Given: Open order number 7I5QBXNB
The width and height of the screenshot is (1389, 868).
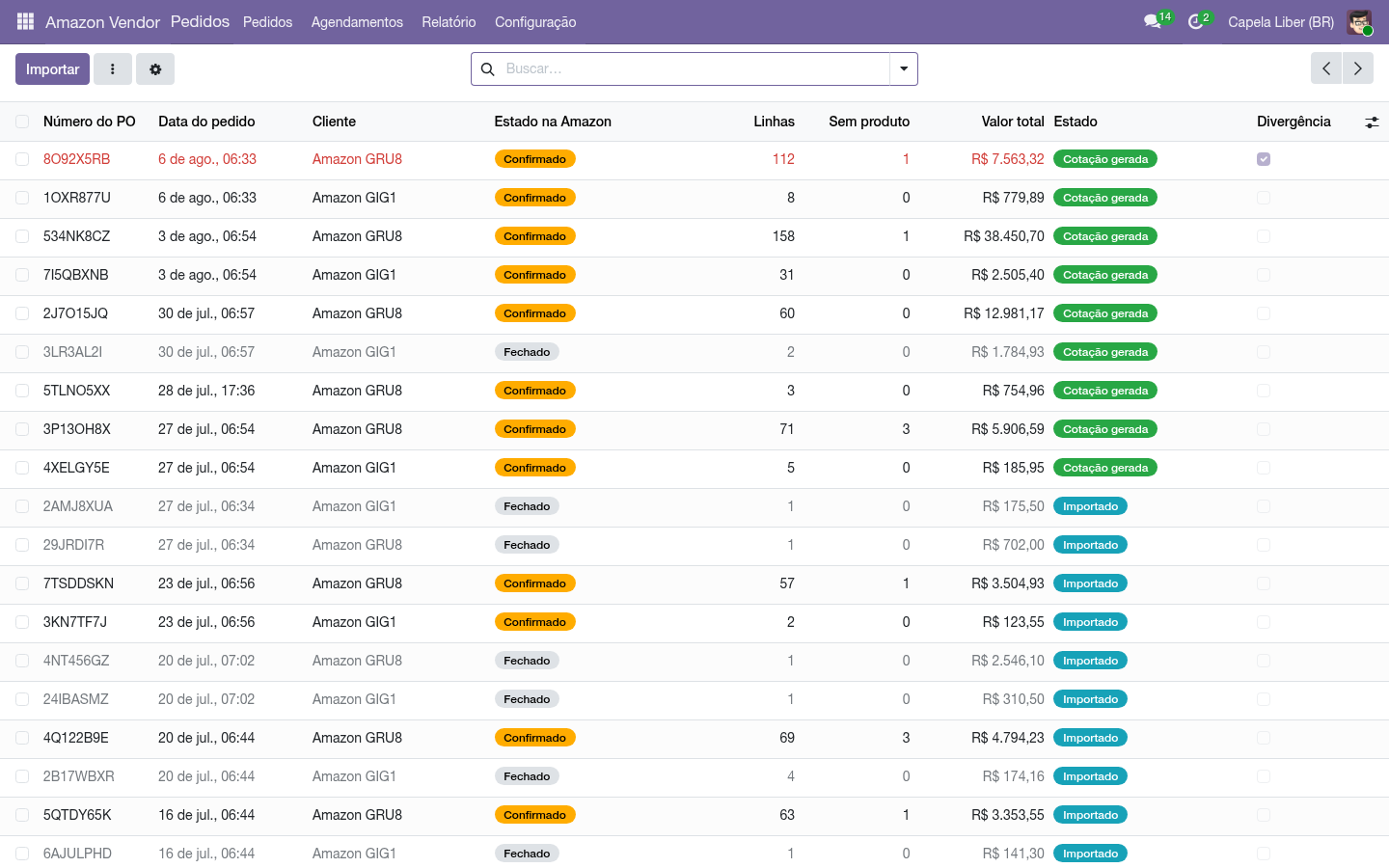Looking at the screenshot, I should pos(76,275).
